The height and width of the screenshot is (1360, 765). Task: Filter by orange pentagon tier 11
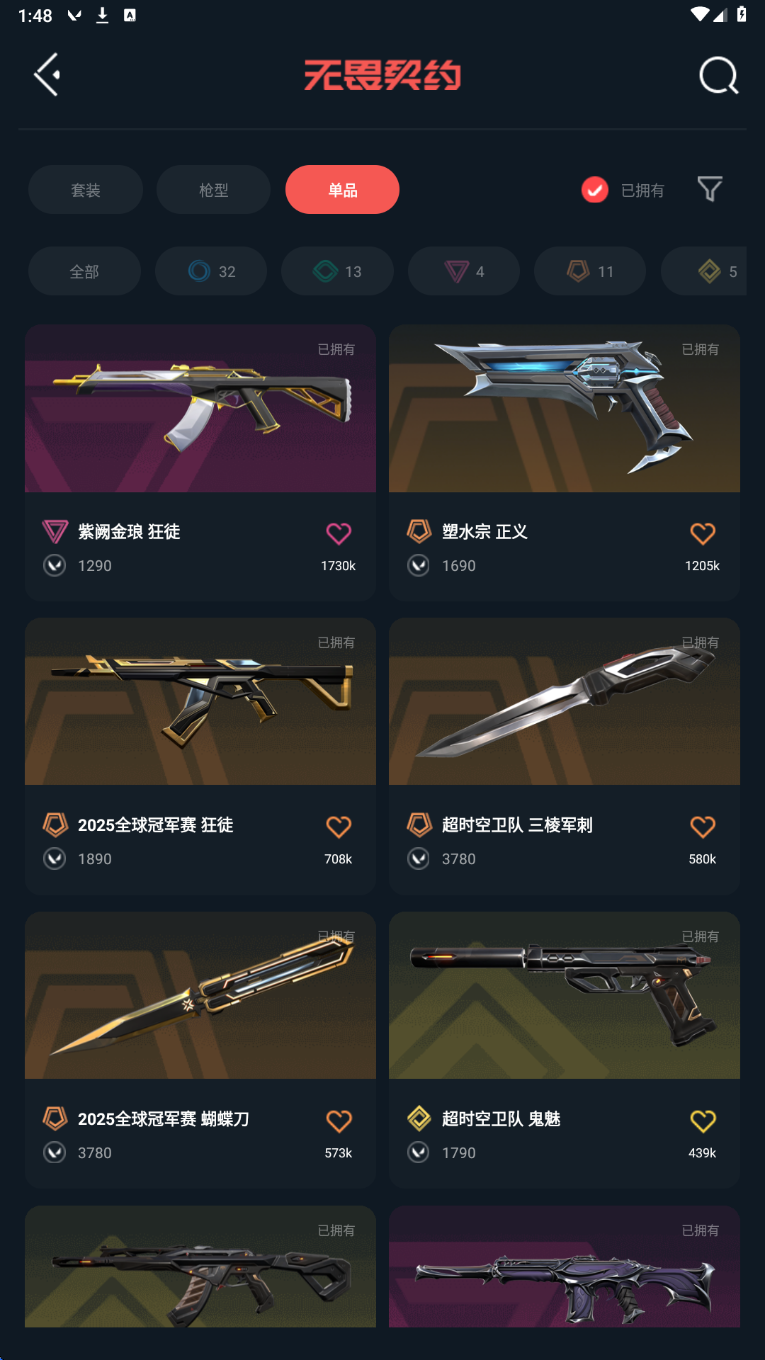(590, 271)
